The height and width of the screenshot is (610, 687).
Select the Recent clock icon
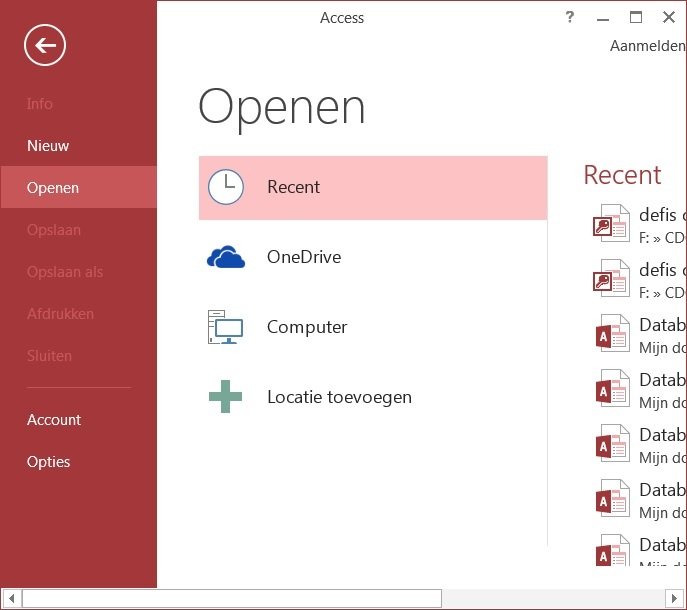coord(226,187)
